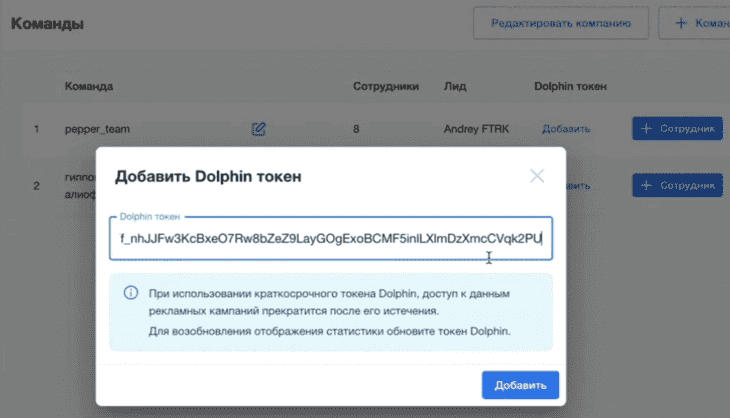Click the dialog title Добавить Dolphin токен
This screenshot has width=730, height=418.
[x=208, y=176]
